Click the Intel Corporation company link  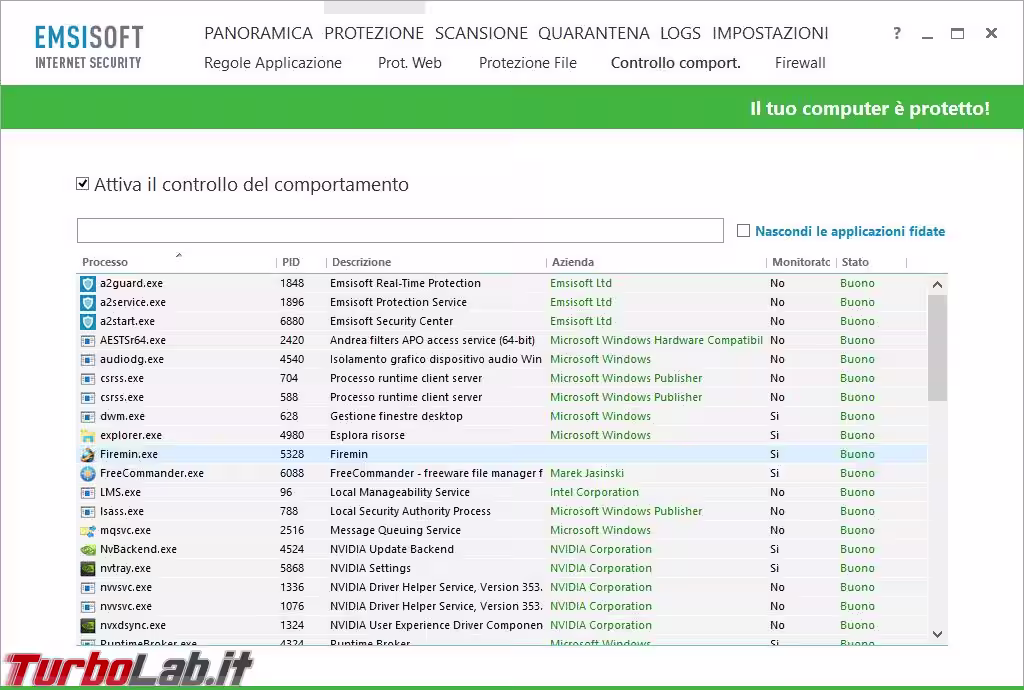pyautogui.click(x=594, y=492)
